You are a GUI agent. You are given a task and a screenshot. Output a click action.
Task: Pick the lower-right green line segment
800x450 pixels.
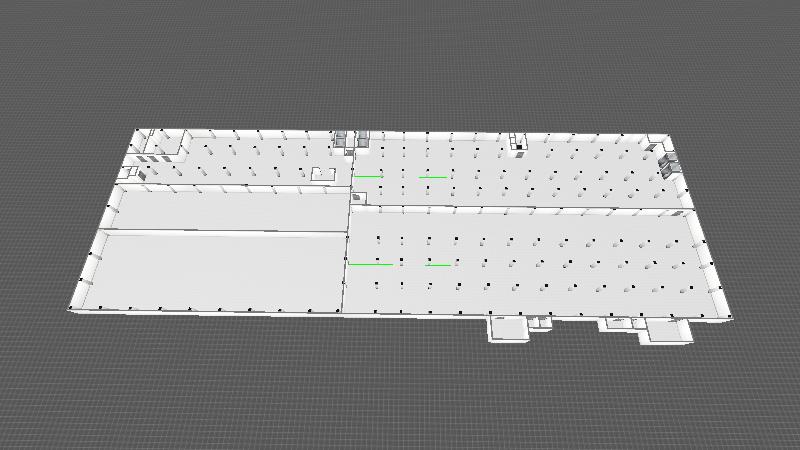[x=438, y=265]
